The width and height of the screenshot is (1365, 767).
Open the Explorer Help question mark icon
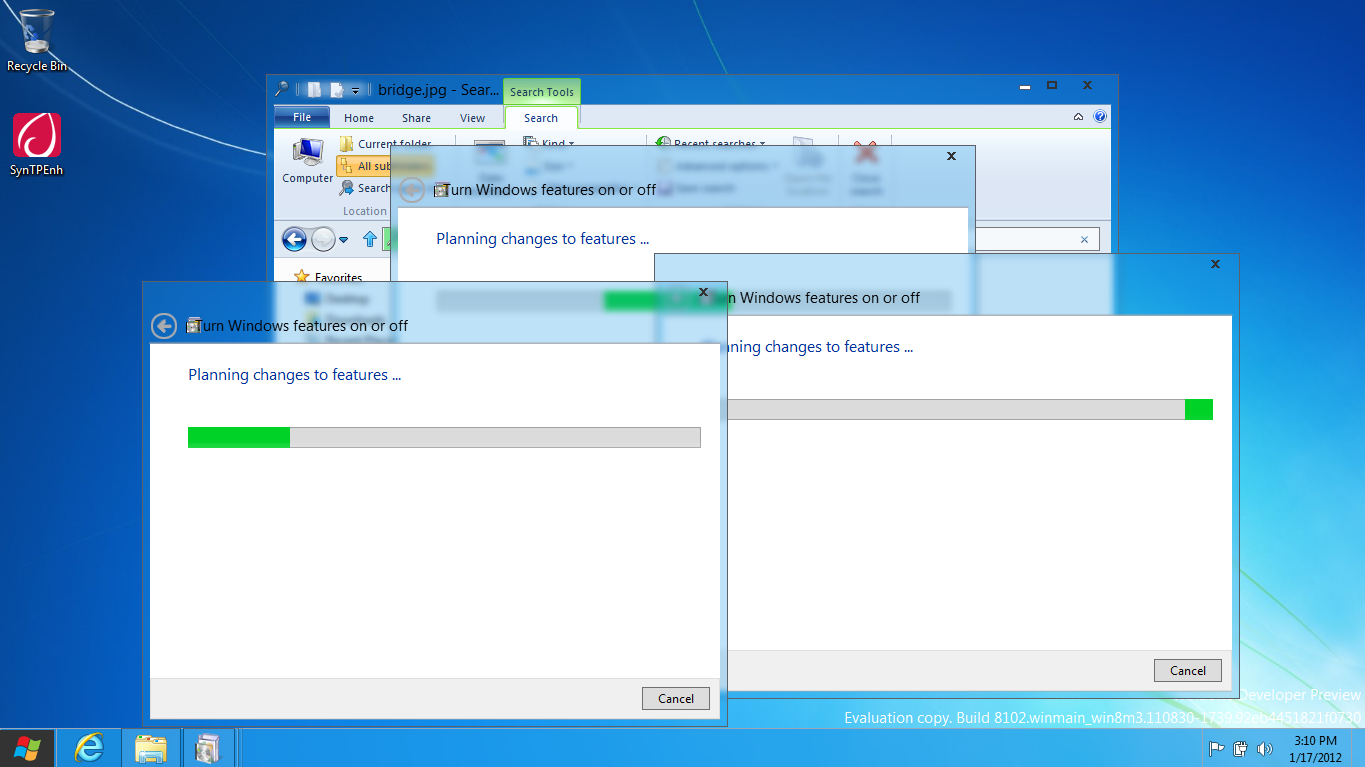point(1100,117)
